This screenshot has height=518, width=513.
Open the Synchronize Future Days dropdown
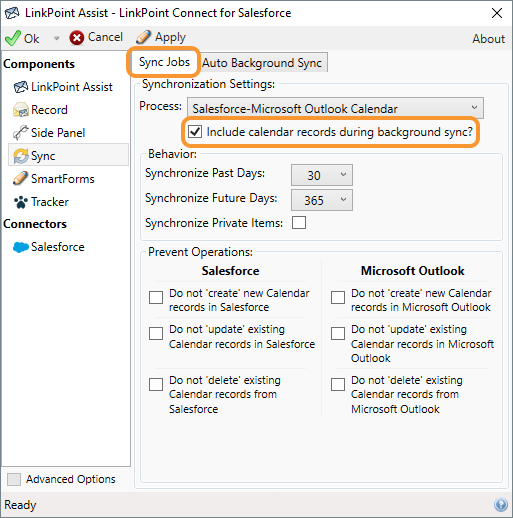(322, 200)
